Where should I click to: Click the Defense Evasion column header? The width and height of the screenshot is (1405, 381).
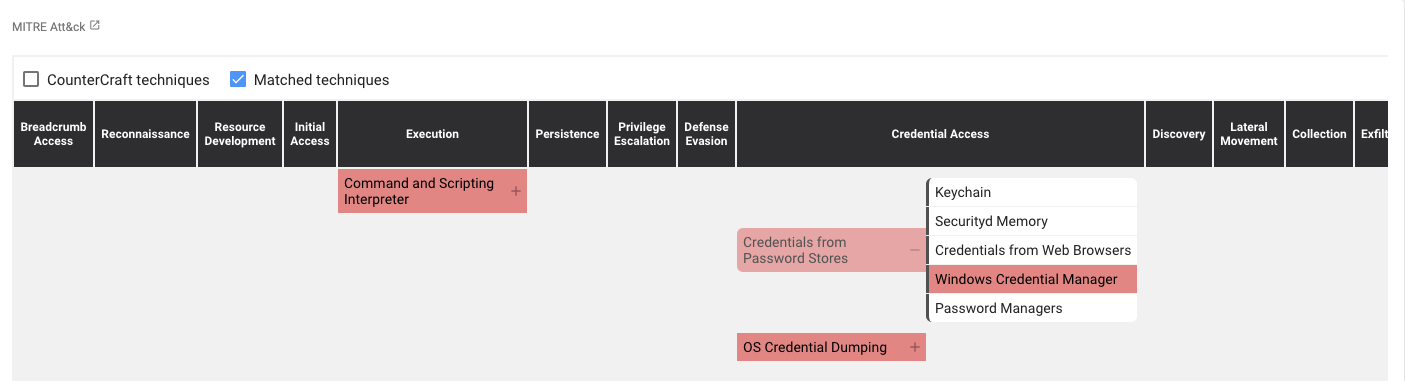(x=706, y=134)
